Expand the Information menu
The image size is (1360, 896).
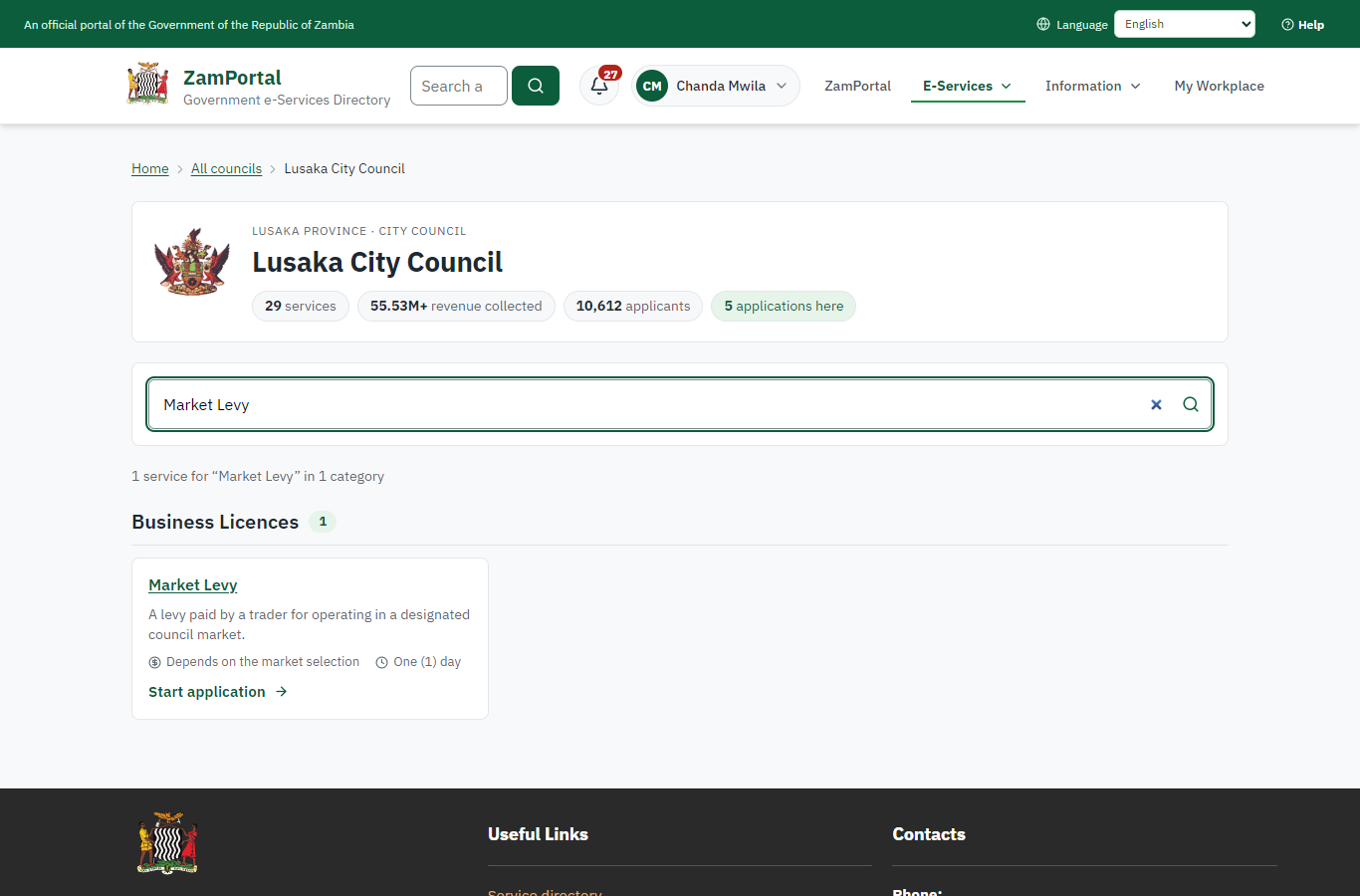click(x=1093, y=86)
